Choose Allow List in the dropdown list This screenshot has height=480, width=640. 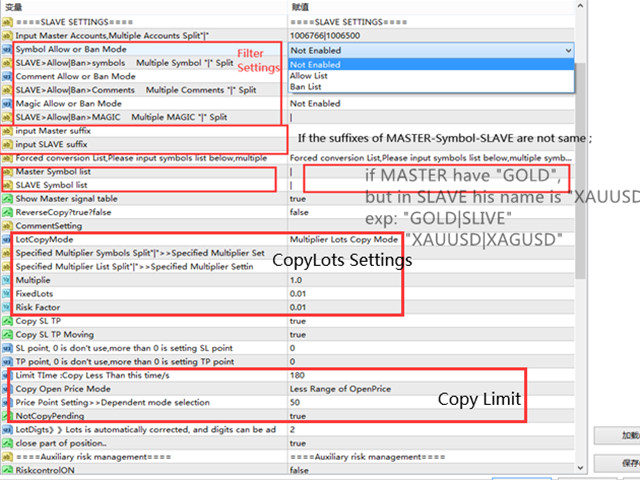coord(431,76)
